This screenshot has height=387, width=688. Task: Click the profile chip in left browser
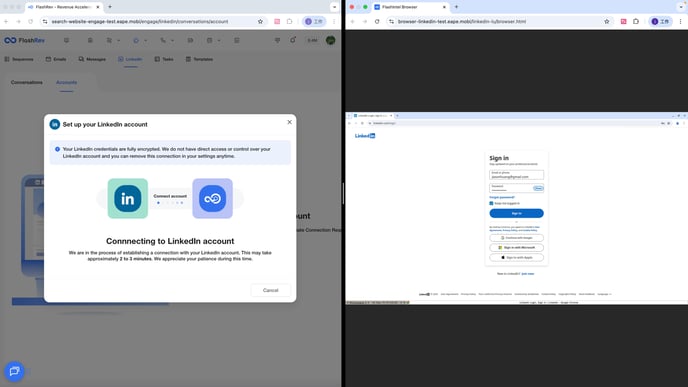(314, 21)
